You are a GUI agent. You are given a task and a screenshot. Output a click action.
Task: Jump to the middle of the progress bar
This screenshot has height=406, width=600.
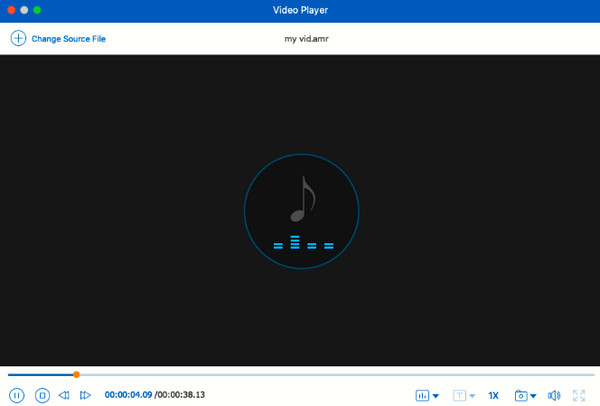301,375
